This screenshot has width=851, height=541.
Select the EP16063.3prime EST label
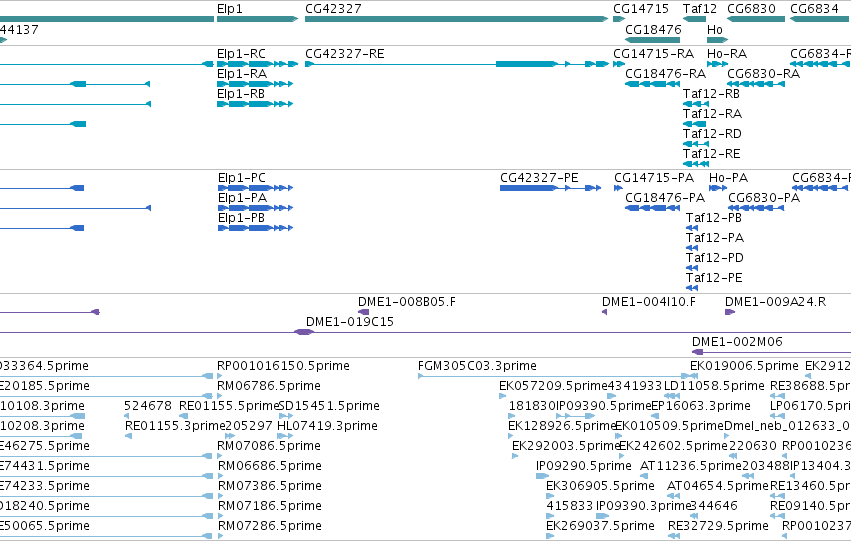coord(701,406)
